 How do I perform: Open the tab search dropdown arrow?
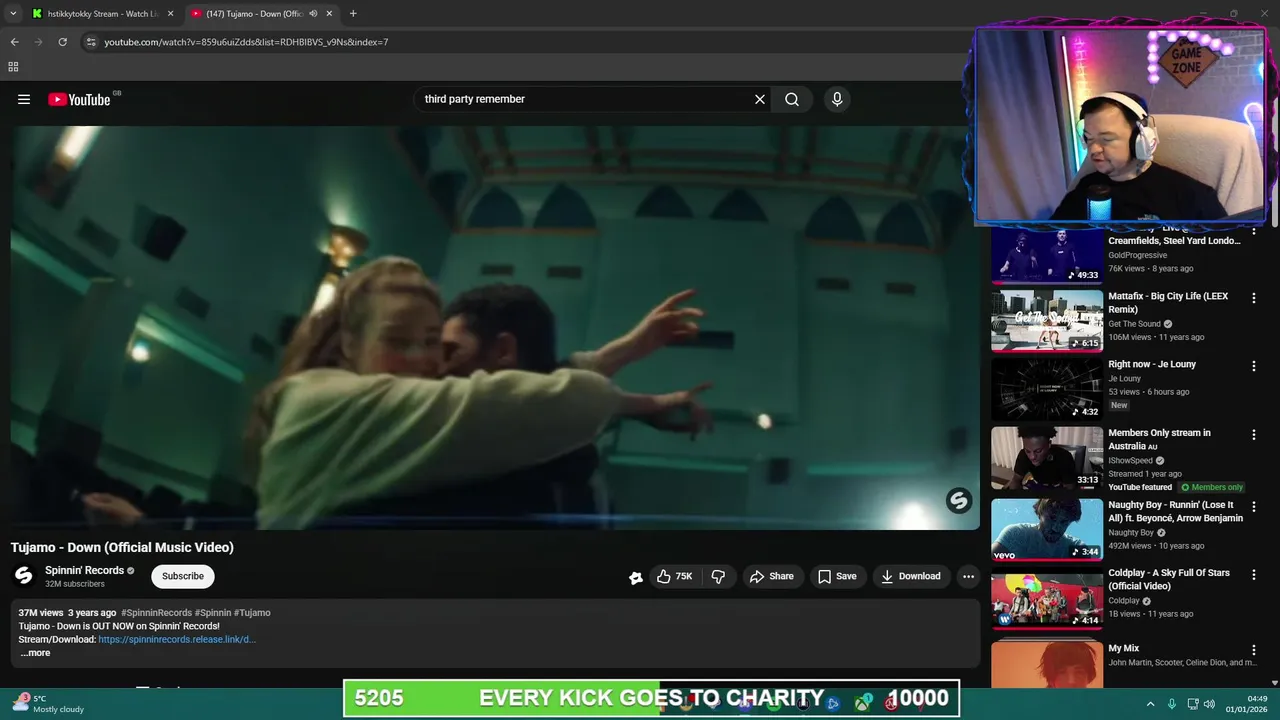pyautogui.click(x=13, y=14)
